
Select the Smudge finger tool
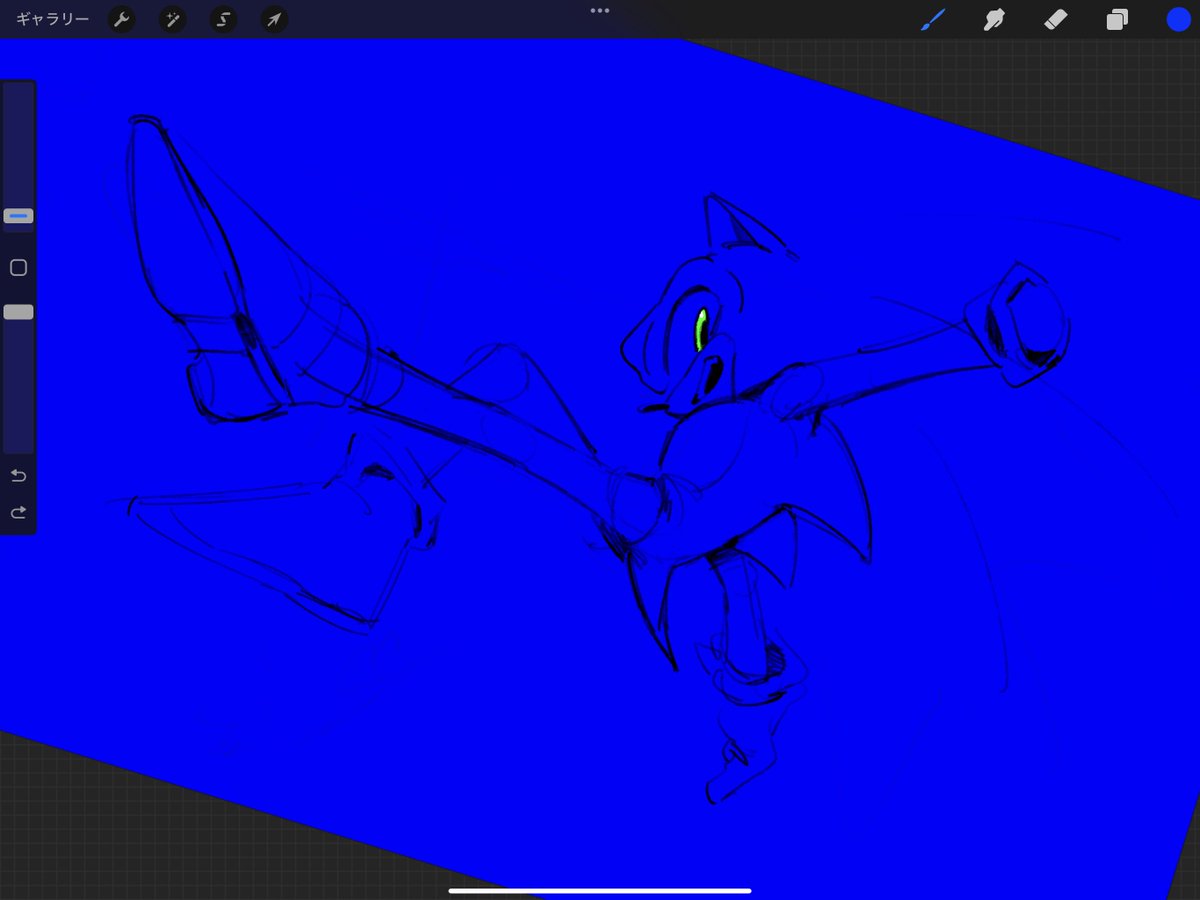pos(993,19)
